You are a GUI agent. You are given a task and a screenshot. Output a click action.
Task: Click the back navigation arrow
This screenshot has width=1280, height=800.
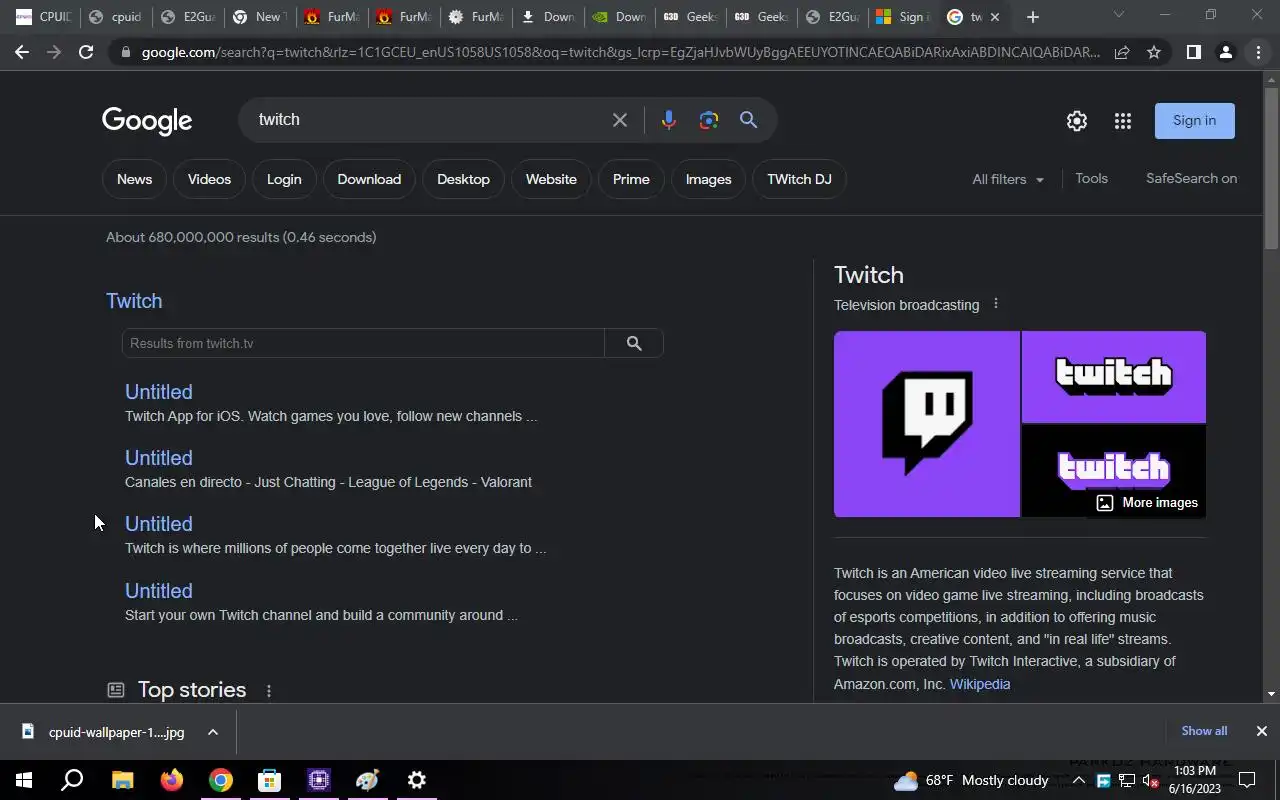point(22,52)
